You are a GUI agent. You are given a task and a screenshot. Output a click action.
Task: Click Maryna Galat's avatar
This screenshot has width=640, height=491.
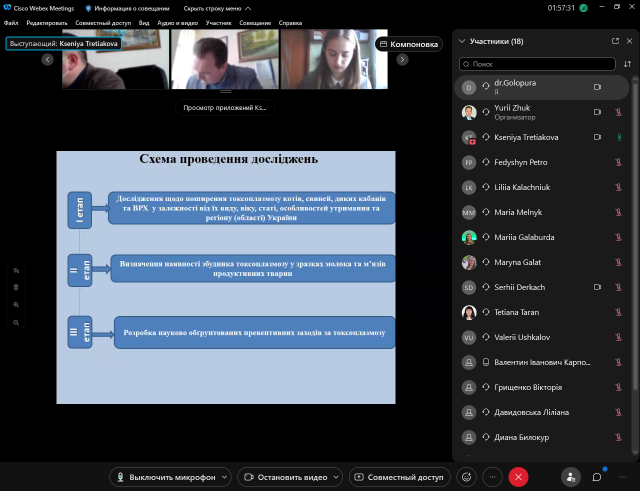pyautogui.click(x=469, y=262)
